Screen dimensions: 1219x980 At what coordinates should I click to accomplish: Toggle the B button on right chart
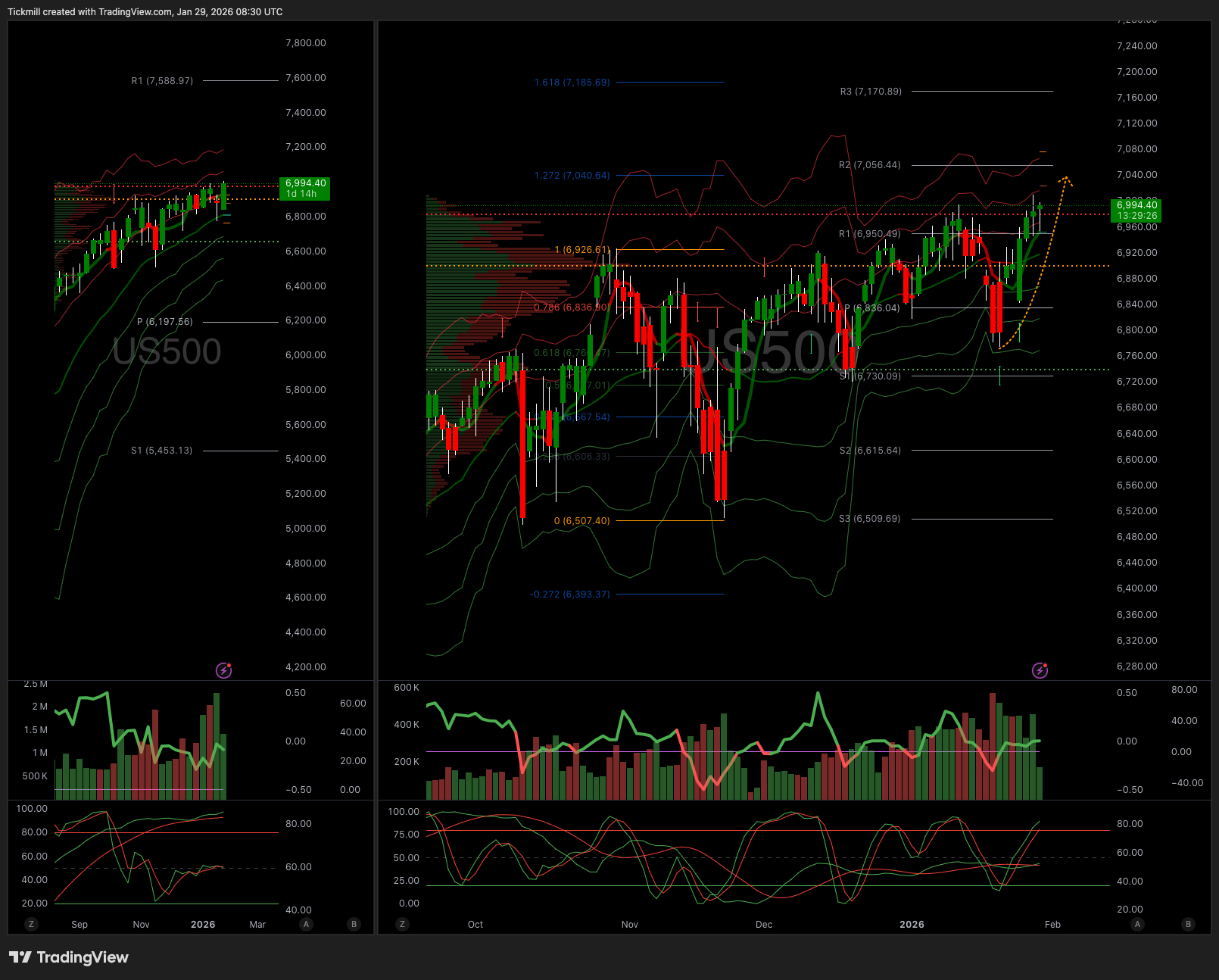click(1188, 924)
